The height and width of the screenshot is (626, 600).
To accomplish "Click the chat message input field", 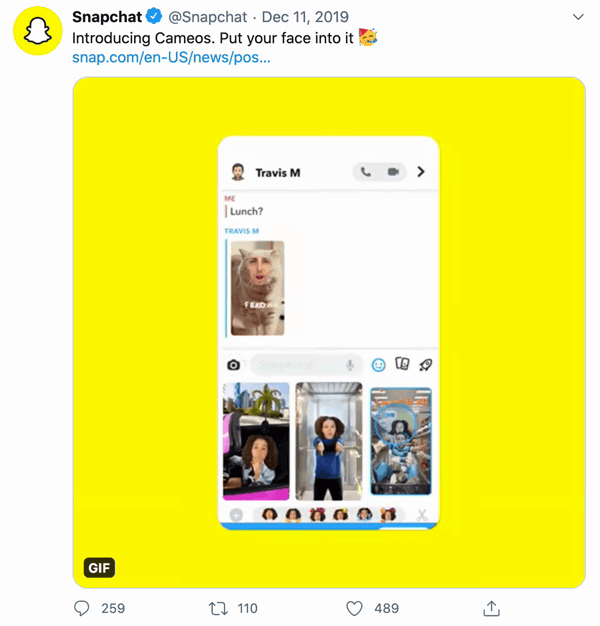I will [x=295, y=365].
